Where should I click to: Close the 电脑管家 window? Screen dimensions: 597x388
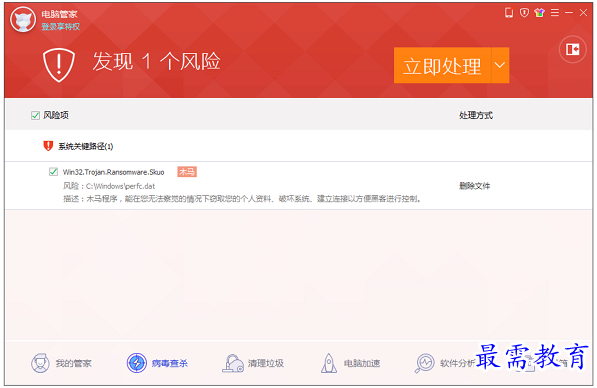(583, 13)
